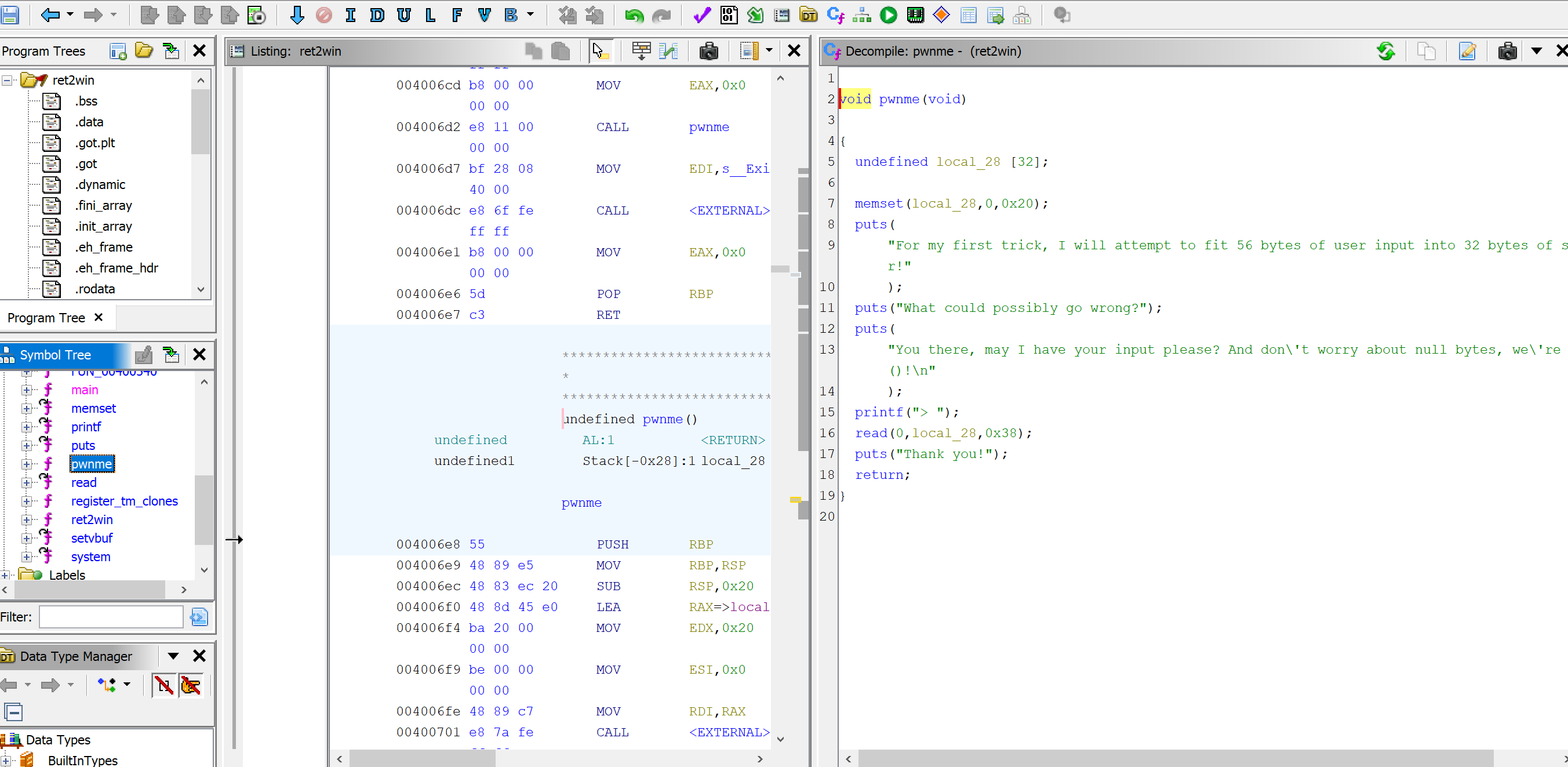Toggle mouse hover mode in Listing
Image resolution: width=1568 pixels, height=767 pixels.
click(600, 51)
